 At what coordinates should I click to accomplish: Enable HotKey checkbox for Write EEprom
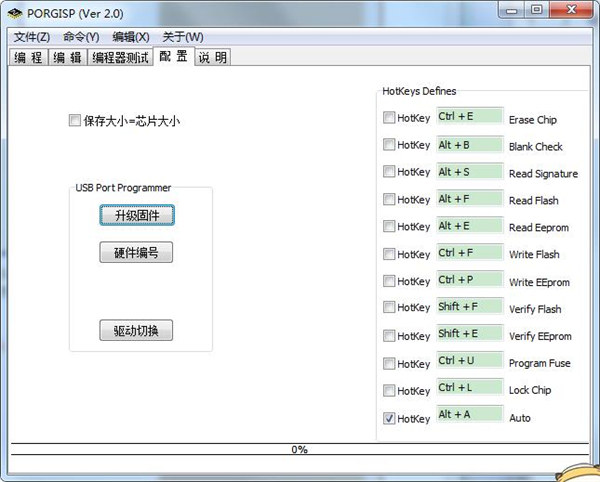[x=389, y=281]
